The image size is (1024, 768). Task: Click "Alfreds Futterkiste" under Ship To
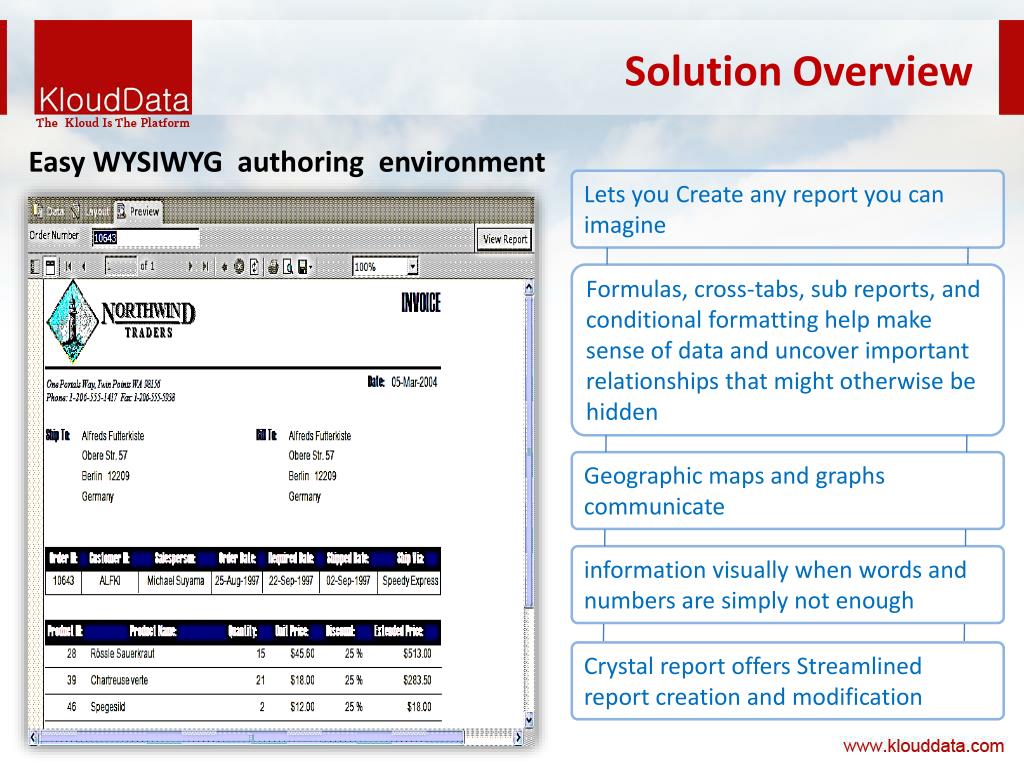113,436
